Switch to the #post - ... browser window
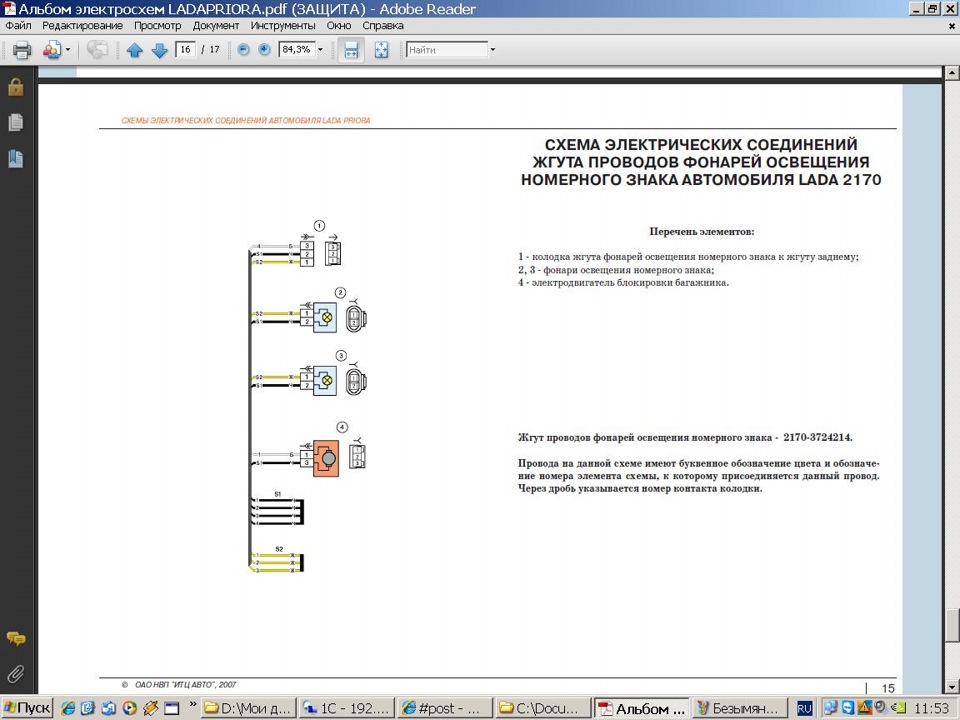 coord(446,708)
